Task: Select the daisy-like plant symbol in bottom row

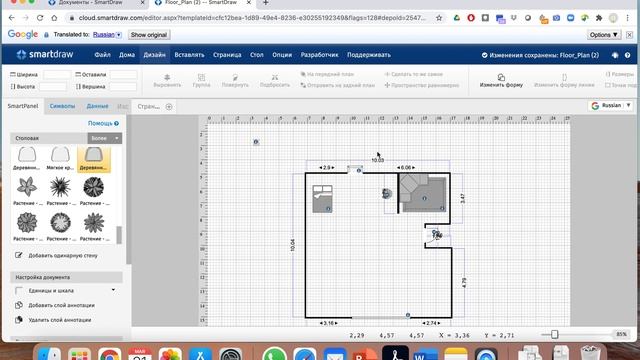Action: 93,223
